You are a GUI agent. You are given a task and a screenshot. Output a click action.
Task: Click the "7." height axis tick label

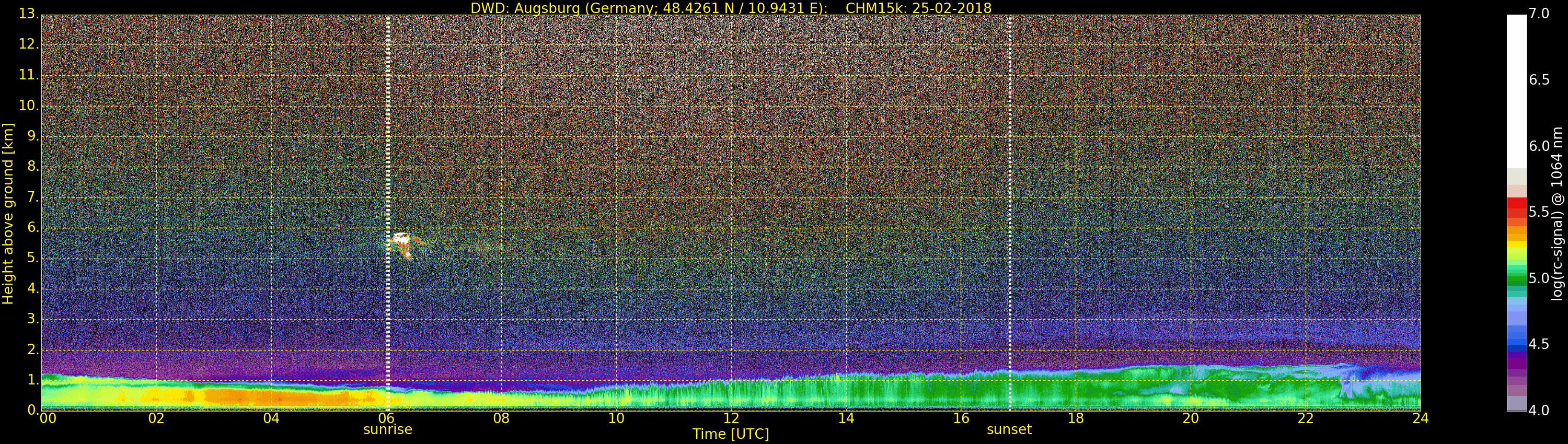[33, 197]
